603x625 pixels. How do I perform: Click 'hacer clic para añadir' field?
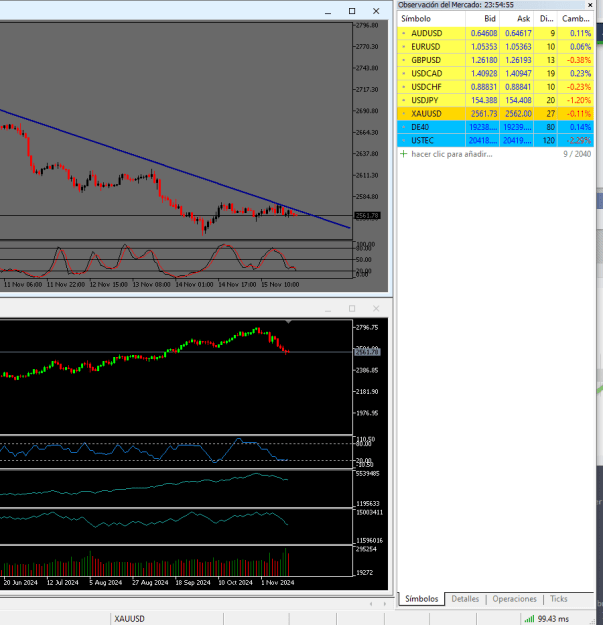pyautogui.click(x=452, y=154)
